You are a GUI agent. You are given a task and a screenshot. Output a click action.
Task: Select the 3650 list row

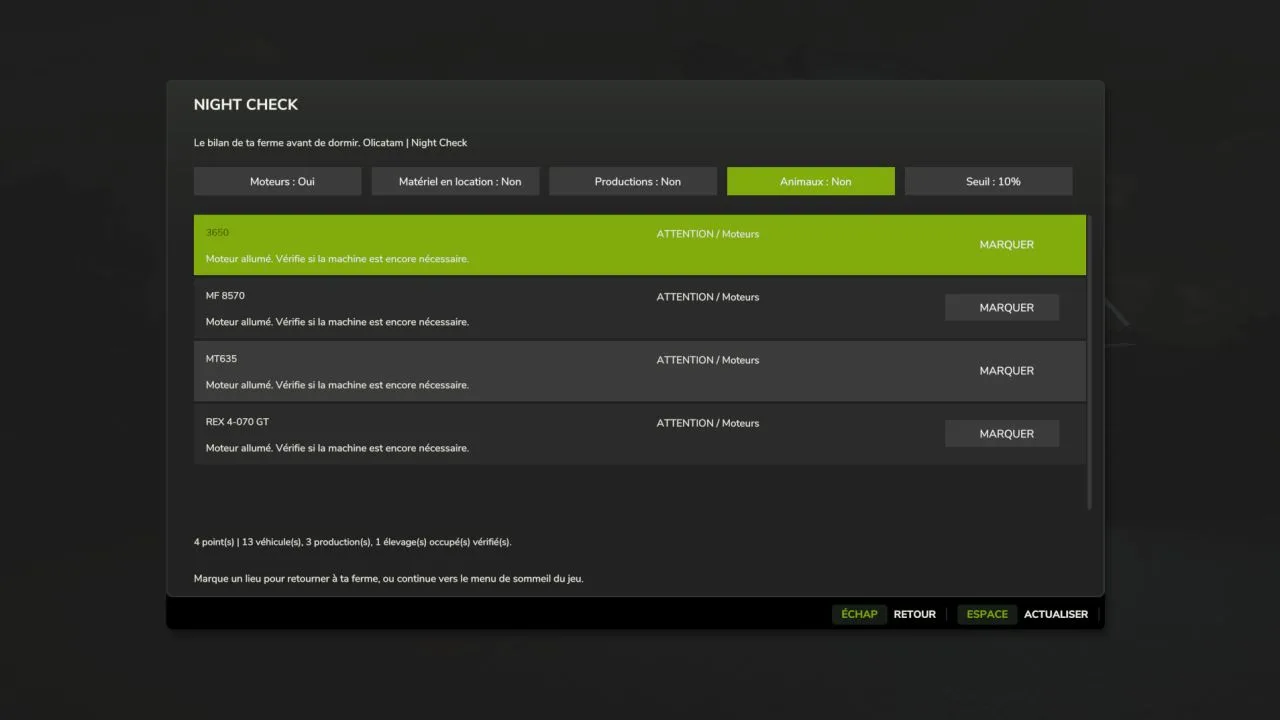640,245
